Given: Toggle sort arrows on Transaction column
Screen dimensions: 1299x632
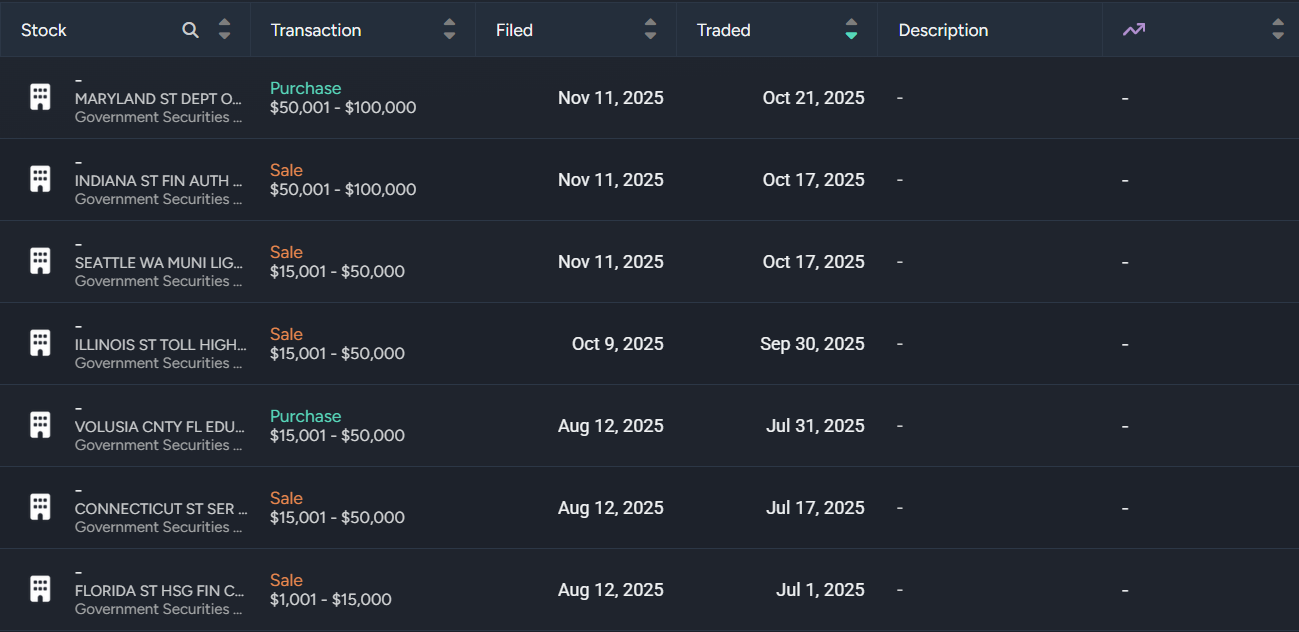Looking at the screenshot, I should coord(449,30).
